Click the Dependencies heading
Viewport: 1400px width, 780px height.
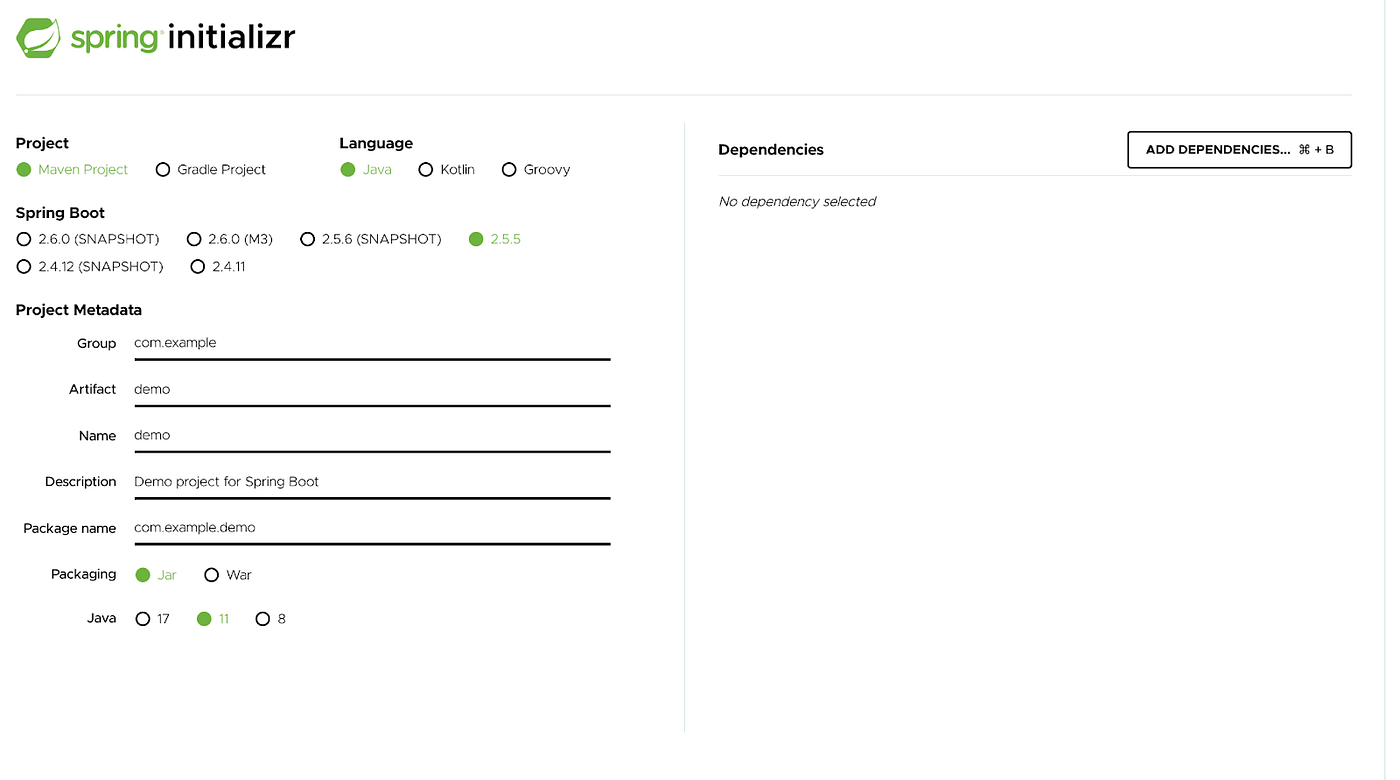coord(771,150)
